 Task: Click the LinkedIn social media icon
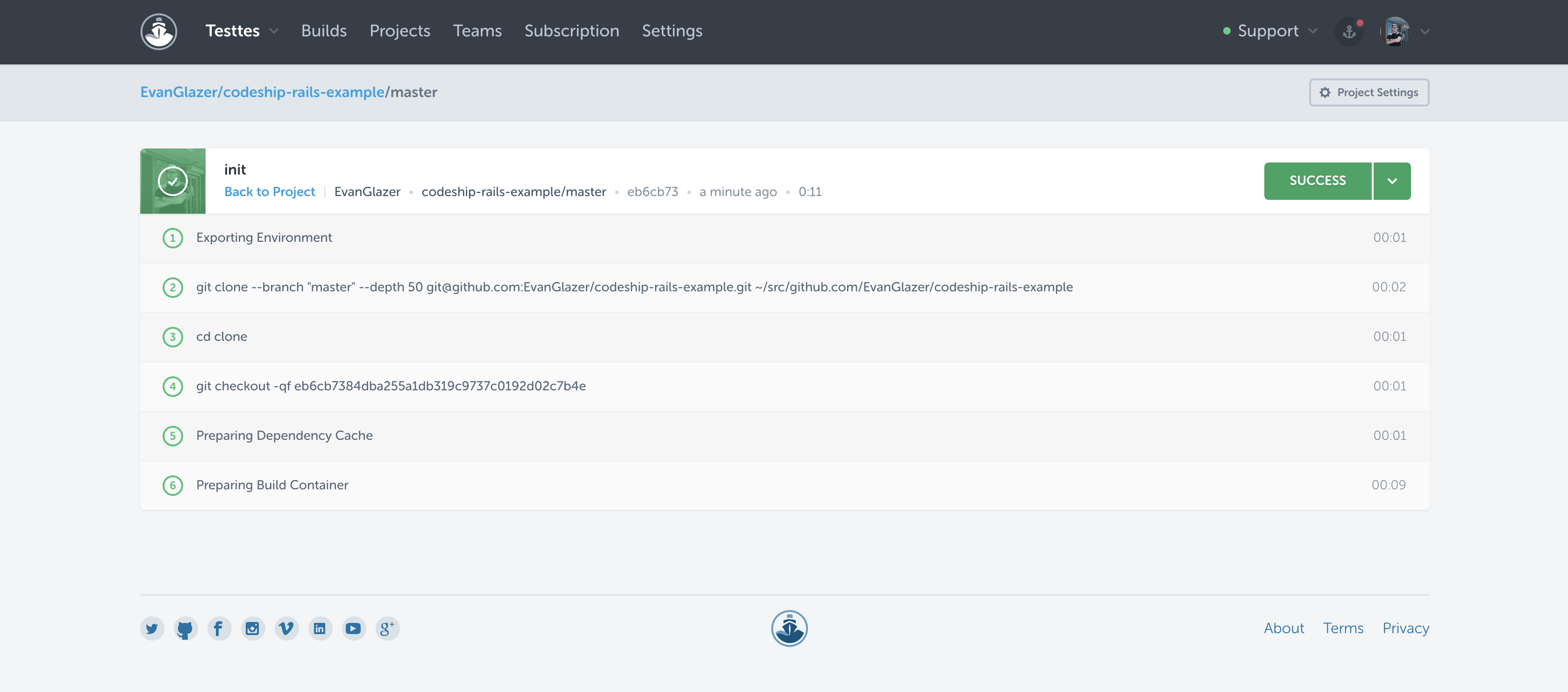click(x=320, y=628)
